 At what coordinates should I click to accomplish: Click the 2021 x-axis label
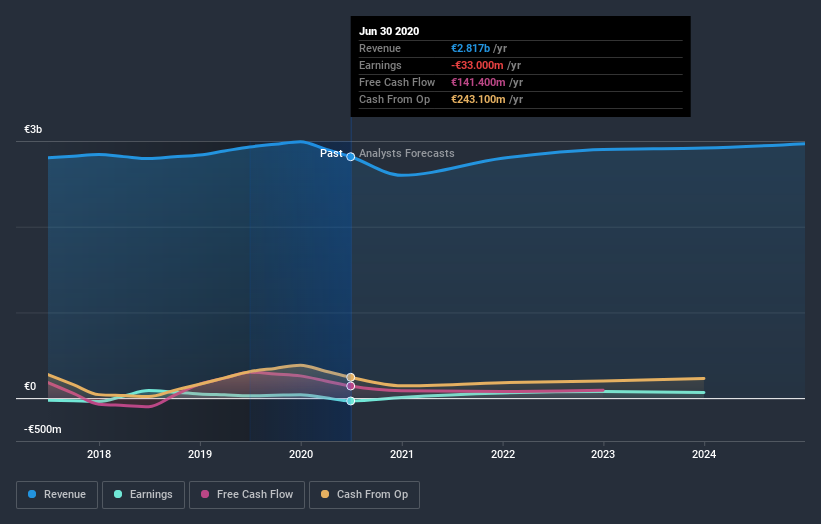click(402, 454)
